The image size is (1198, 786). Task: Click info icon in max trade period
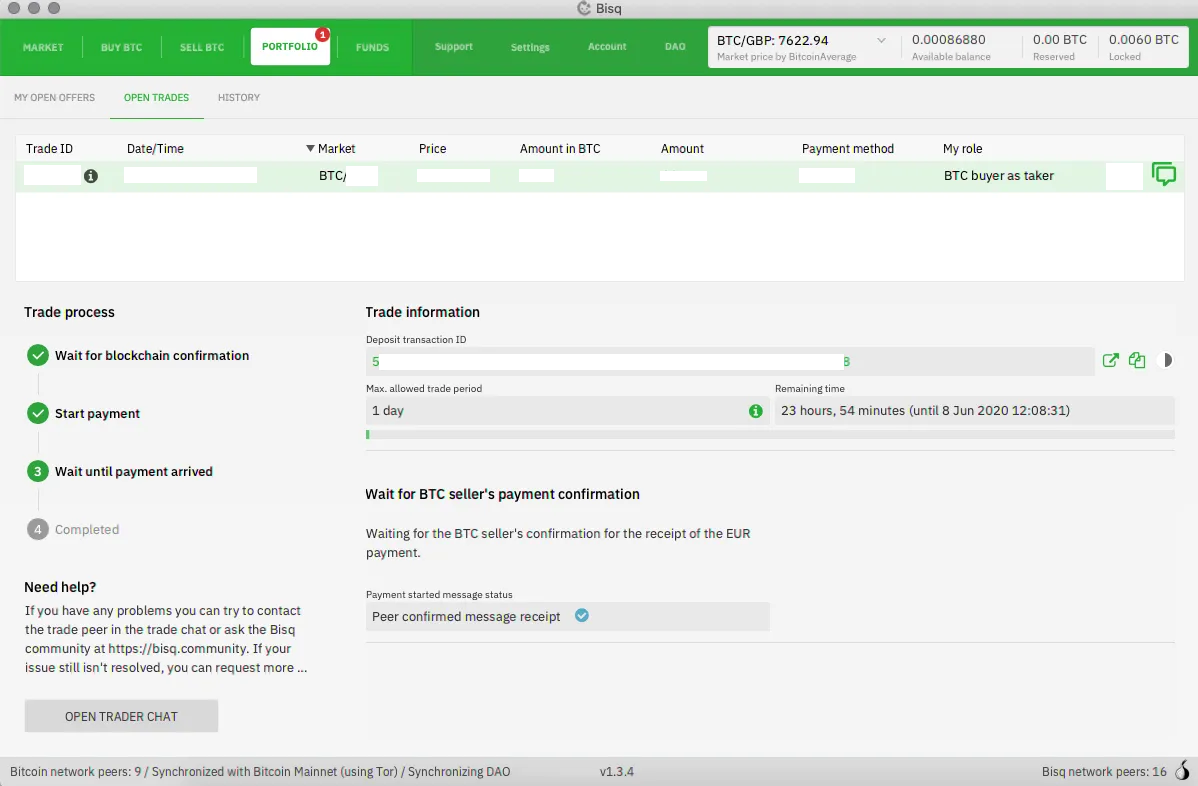coord(755,411)
